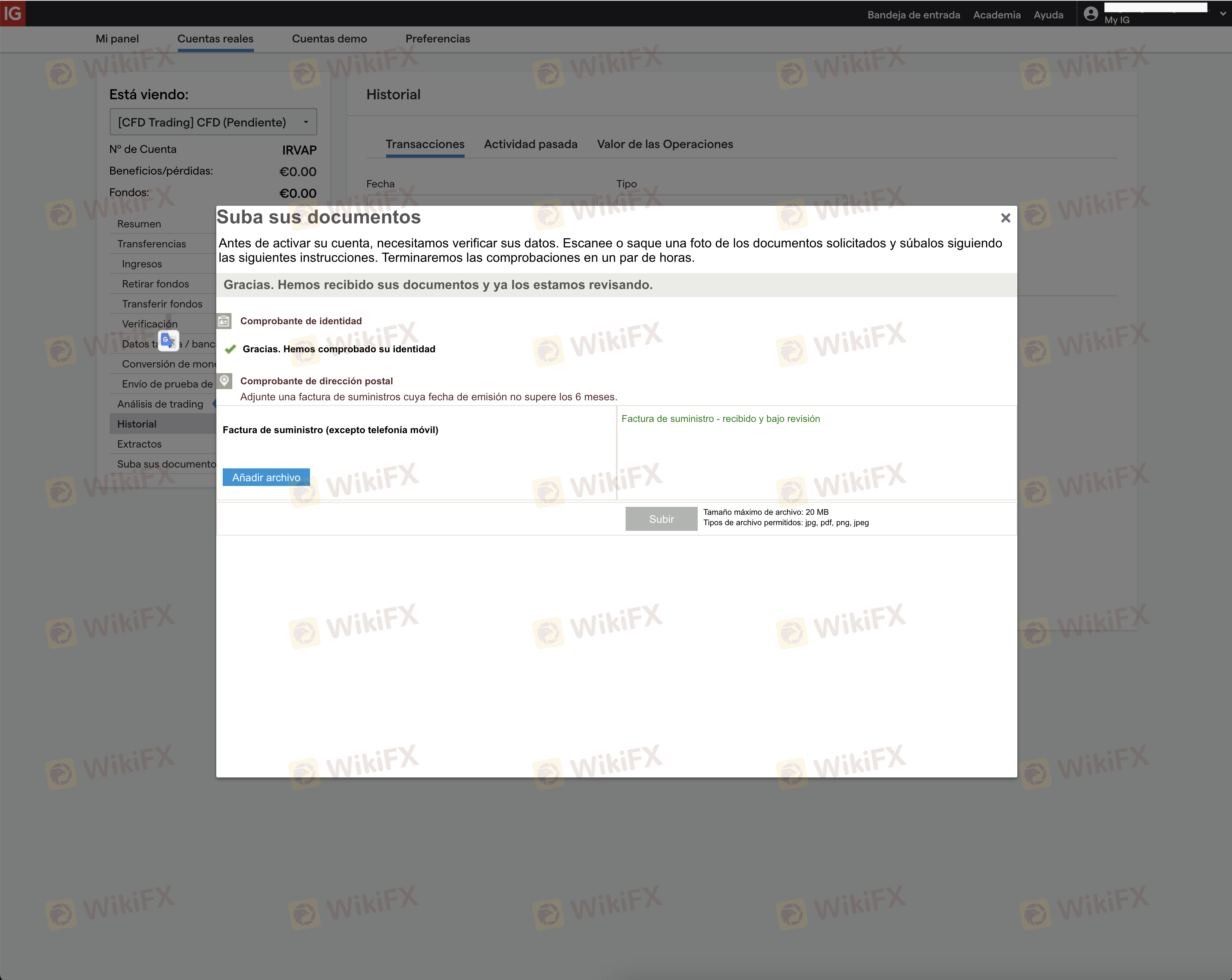1232x980 pixels.
Task: Open the CFD Trading account dropdown
Action: pyautogui.click(x=213, y=122)
